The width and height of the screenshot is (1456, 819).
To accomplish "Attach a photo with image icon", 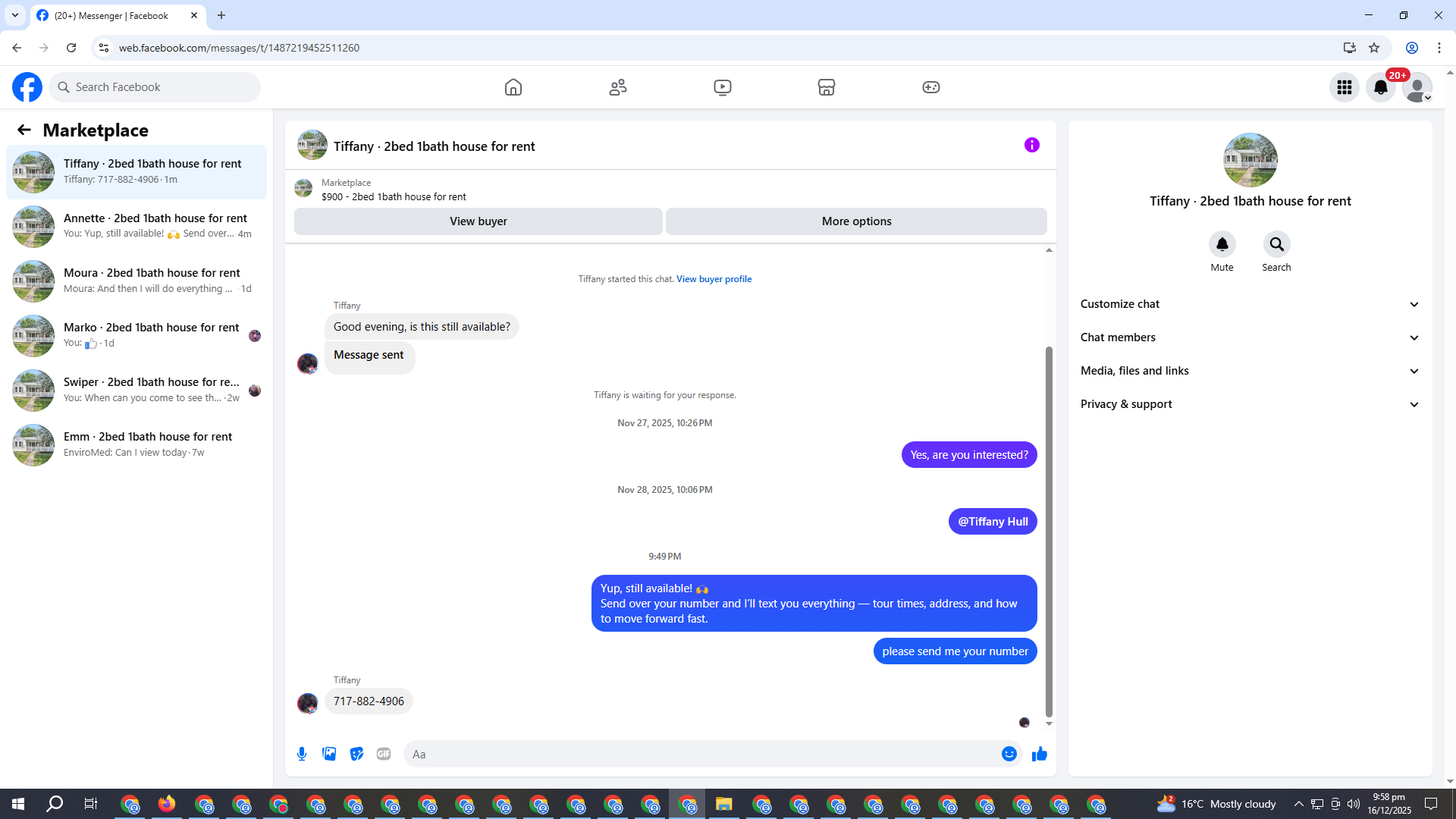I will point(329,754).
